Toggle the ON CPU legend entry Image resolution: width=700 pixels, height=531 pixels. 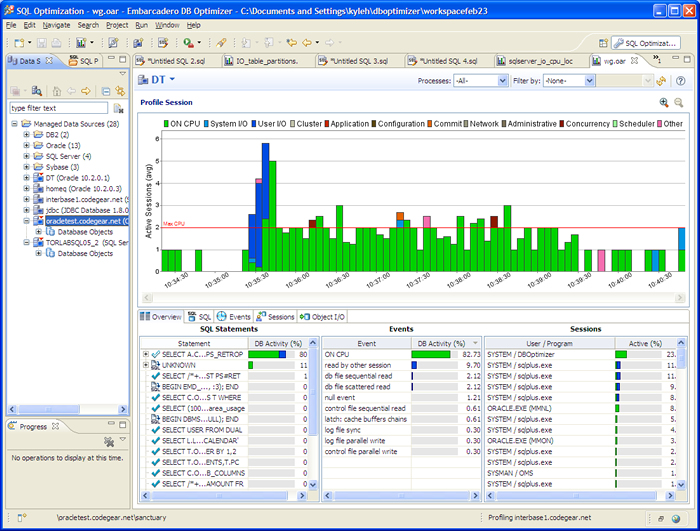[185, 124]
